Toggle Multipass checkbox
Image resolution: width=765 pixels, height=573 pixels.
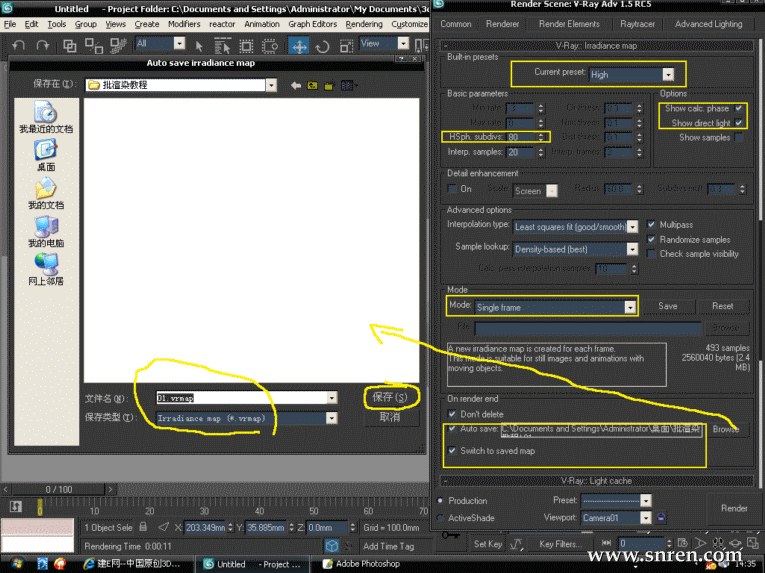pyautogui.click(x=651, y=225)
